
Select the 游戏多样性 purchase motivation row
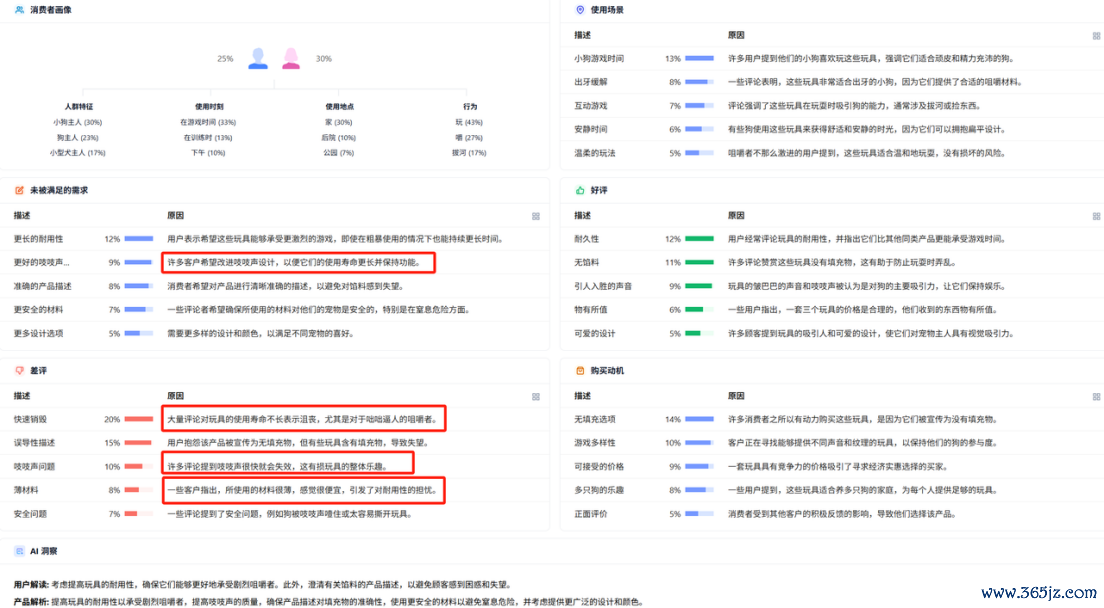click(832, 443)
